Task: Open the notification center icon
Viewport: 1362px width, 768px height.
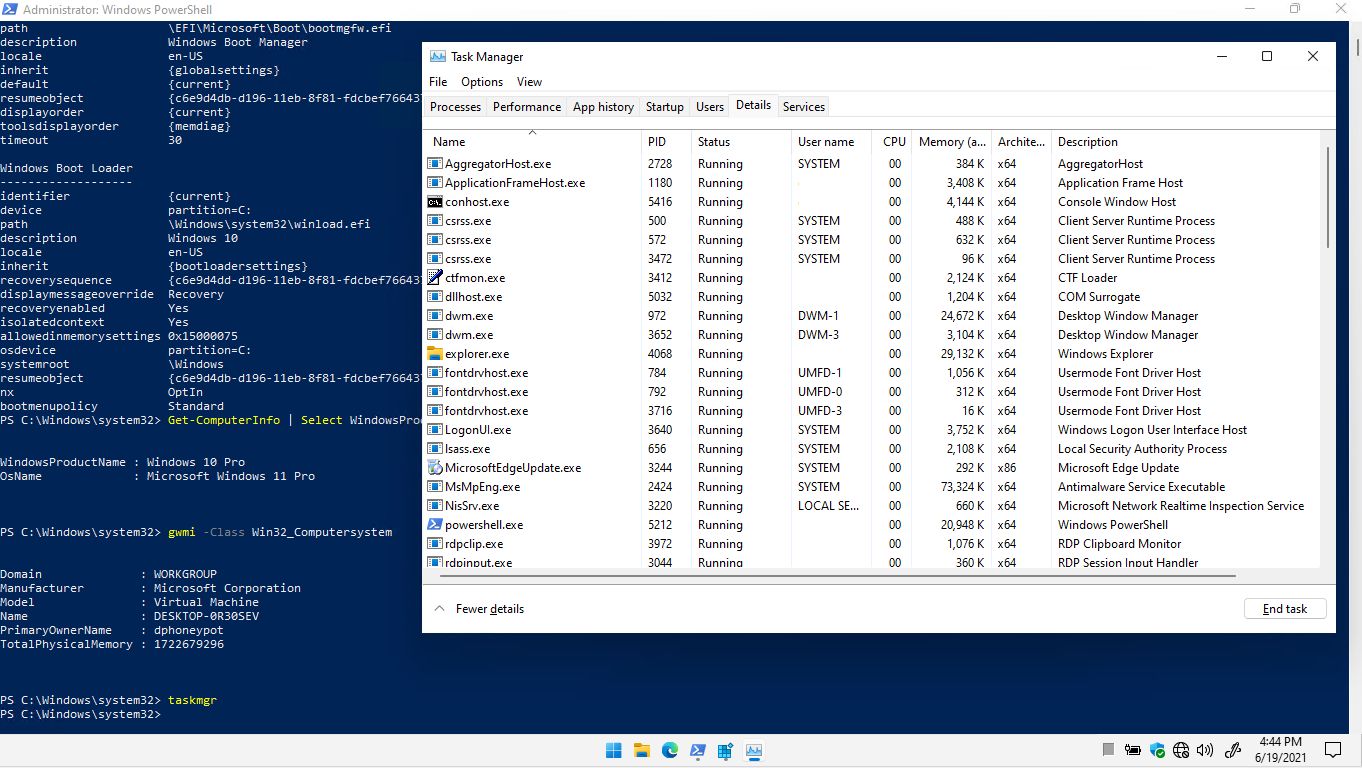Action: tap(1332, 750)
